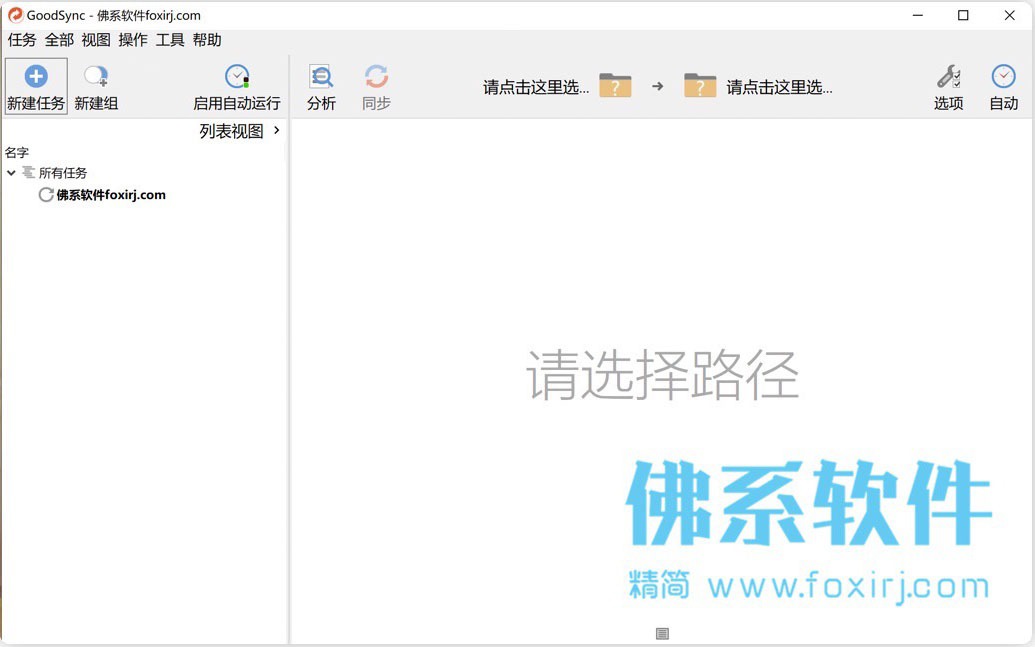Open the 工具 menu

[170, 40]
